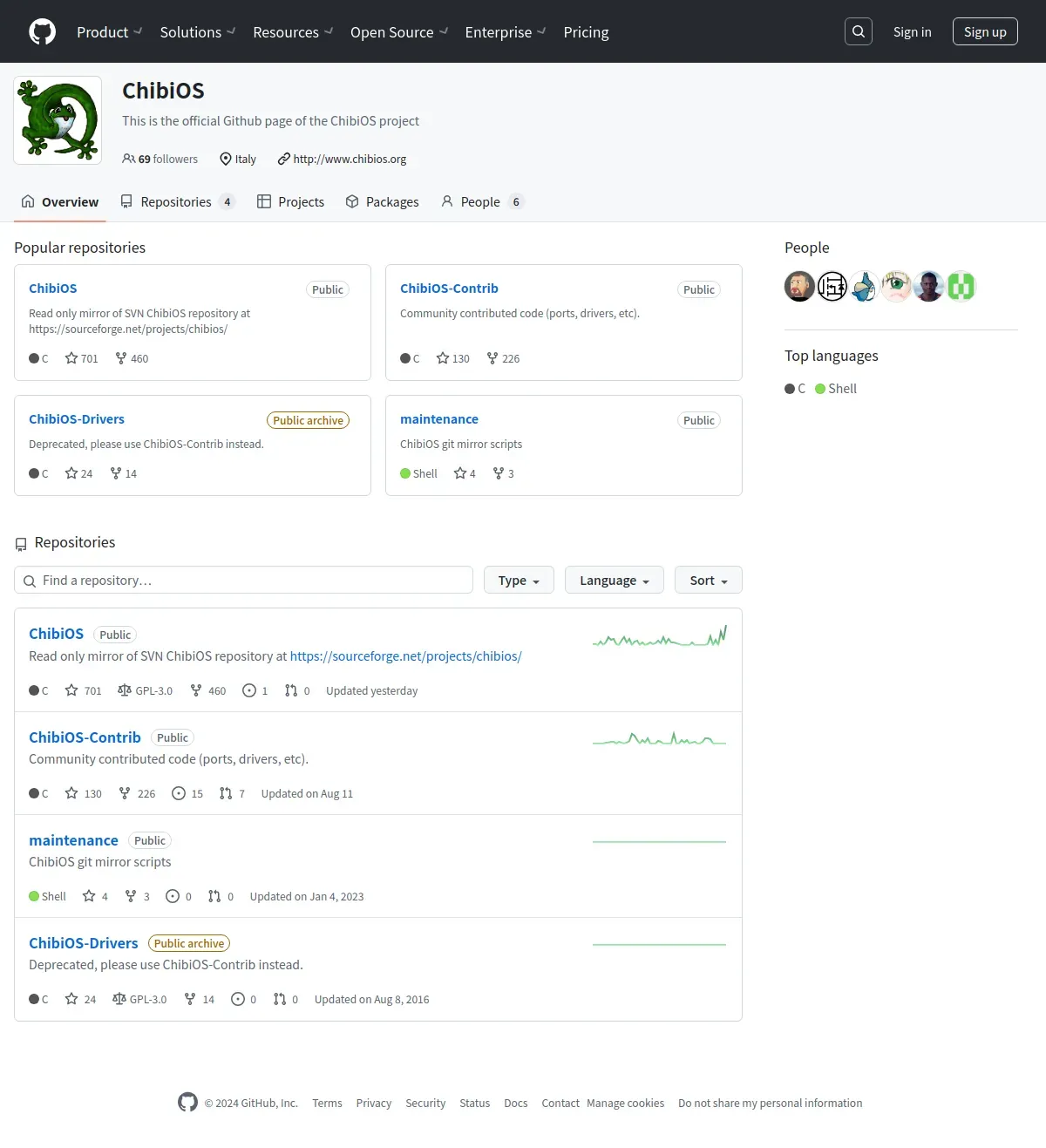Click star count 4 on maintenance card
Image resolution: width=1046 pixels, height=1148 pixels.
(x=465, y=473)
